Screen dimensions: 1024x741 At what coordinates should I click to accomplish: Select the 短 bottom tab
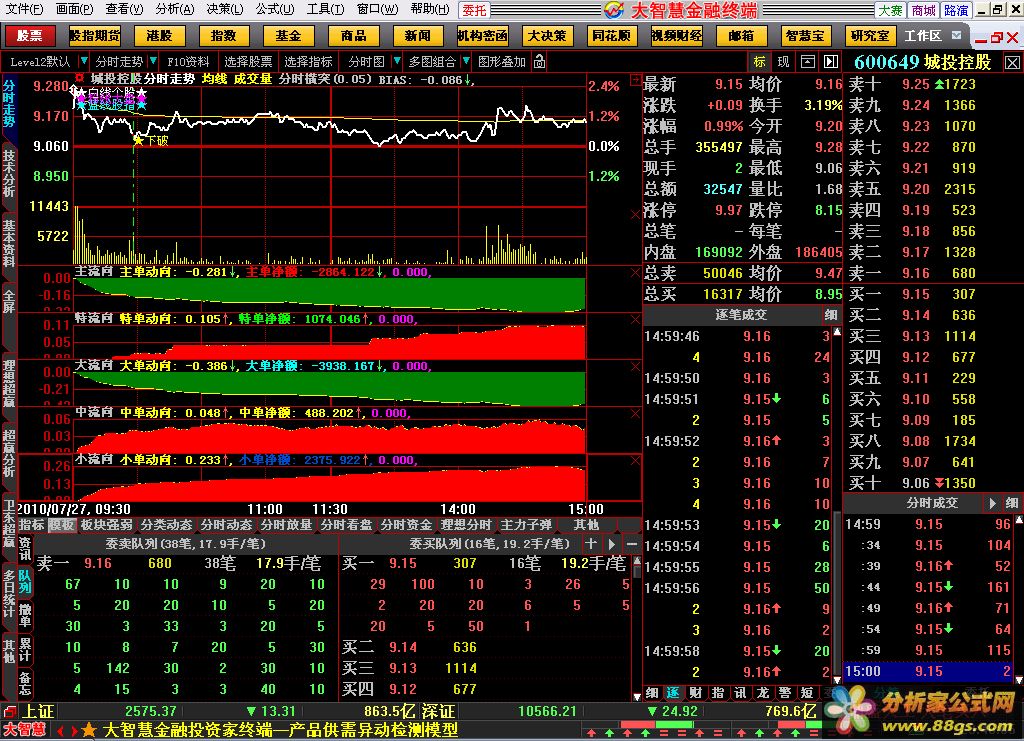[807, 693]
